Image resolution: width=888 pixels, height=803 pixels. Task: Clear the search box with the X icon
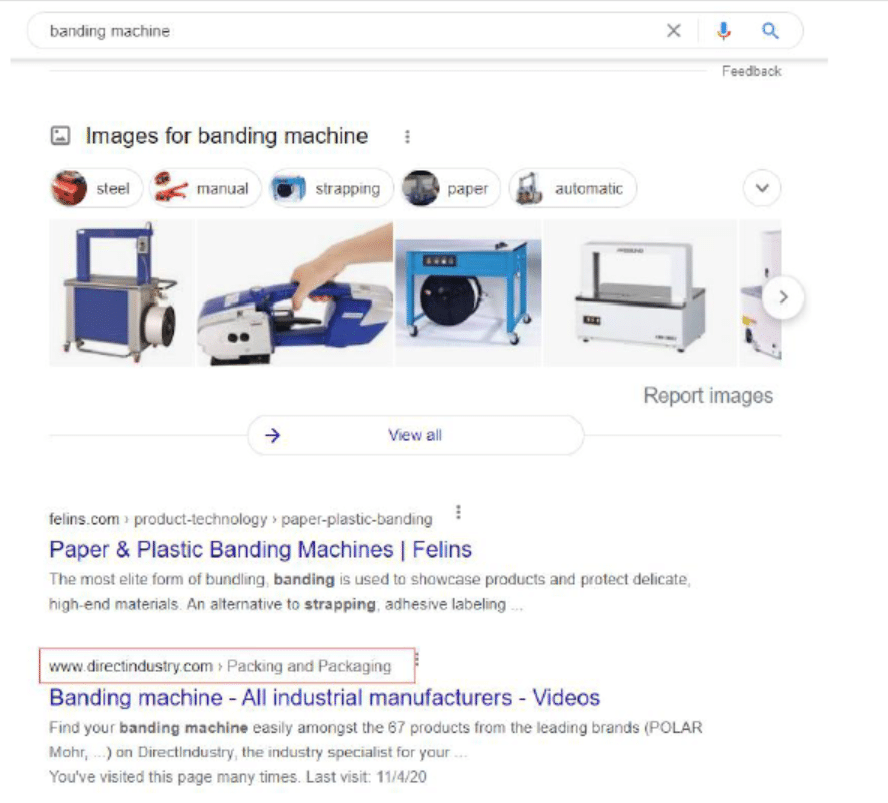coord(673,31)
